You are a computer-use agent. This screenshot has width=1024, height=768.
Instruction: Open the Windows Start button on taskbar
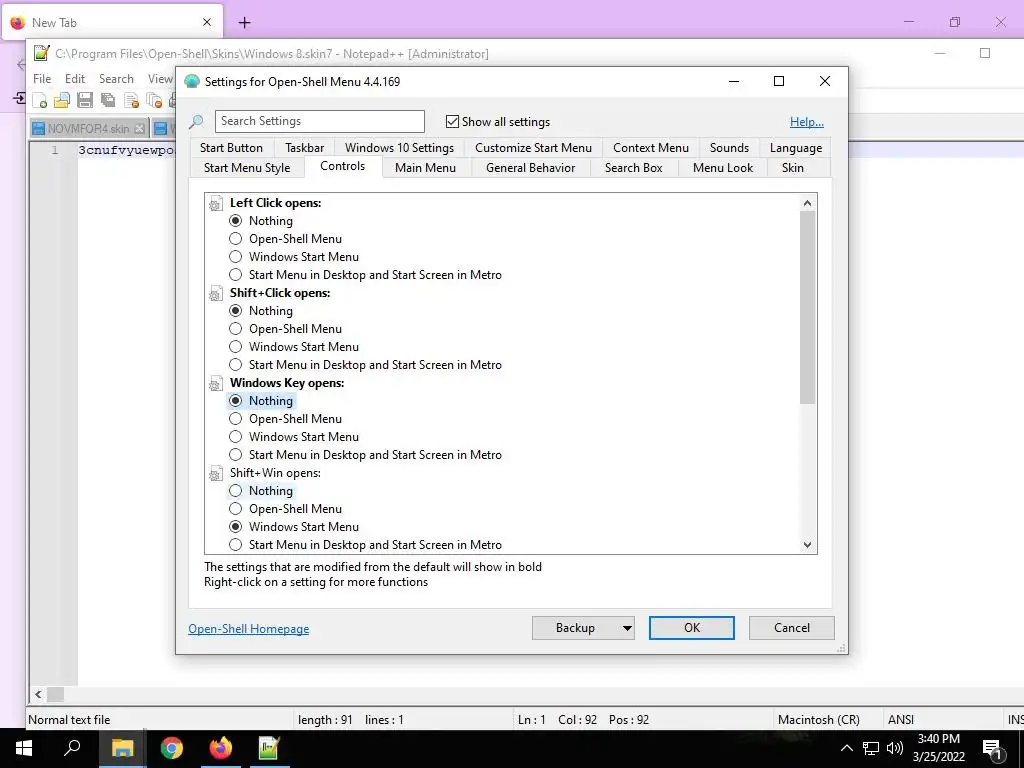(24, 748)
